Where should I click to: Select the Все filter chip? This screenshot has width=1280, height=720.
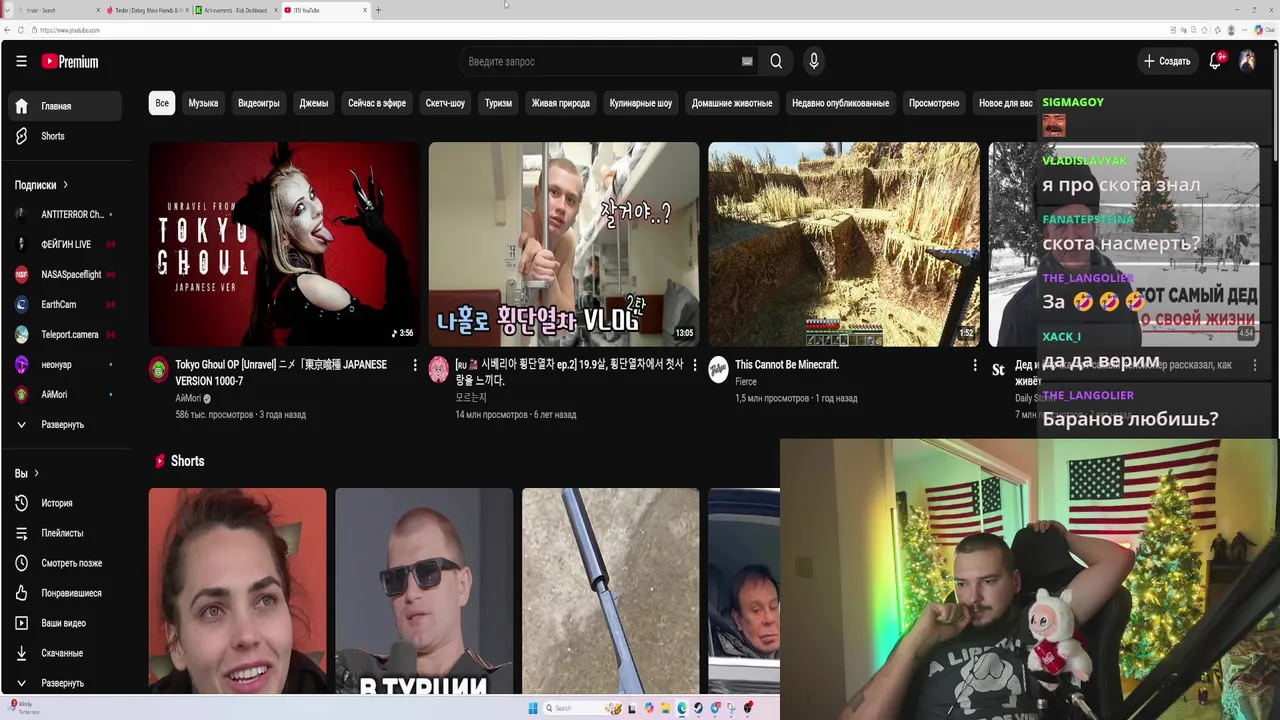click(162, 103)
